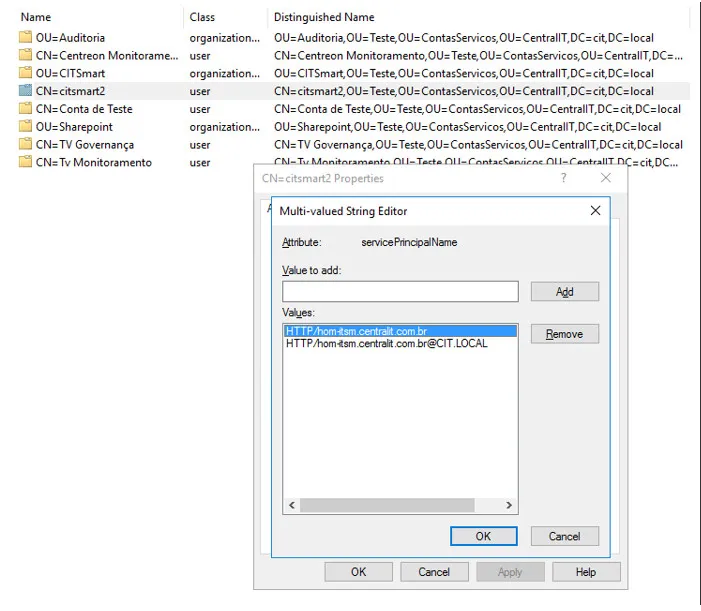The image size is (701, 611).
Task: Select the OU=Auditoria row name
Action: coord(70,38)
